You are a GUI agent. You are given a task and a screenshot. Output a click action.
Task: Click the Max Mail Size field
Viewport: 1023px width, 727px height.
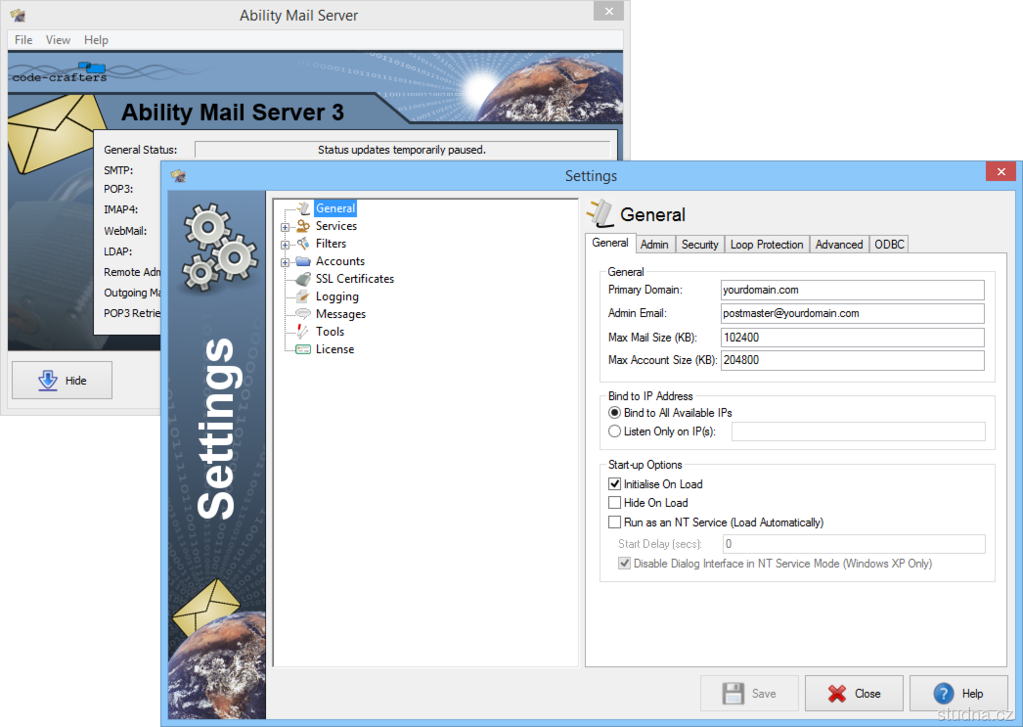click(x=852, y=337)
